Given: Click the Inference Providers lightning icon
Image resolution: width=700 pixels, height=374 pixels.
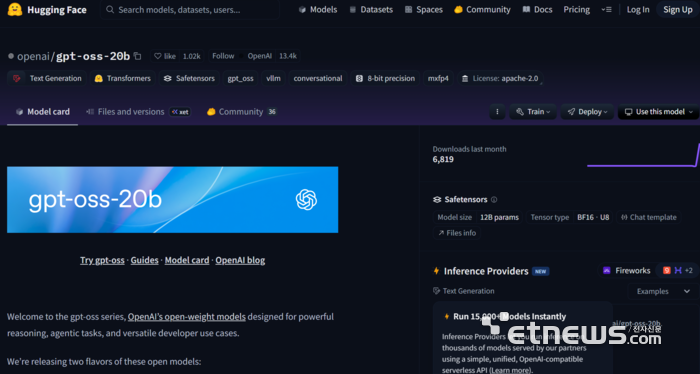Looking at the screenshot, I should coord(436,271).
